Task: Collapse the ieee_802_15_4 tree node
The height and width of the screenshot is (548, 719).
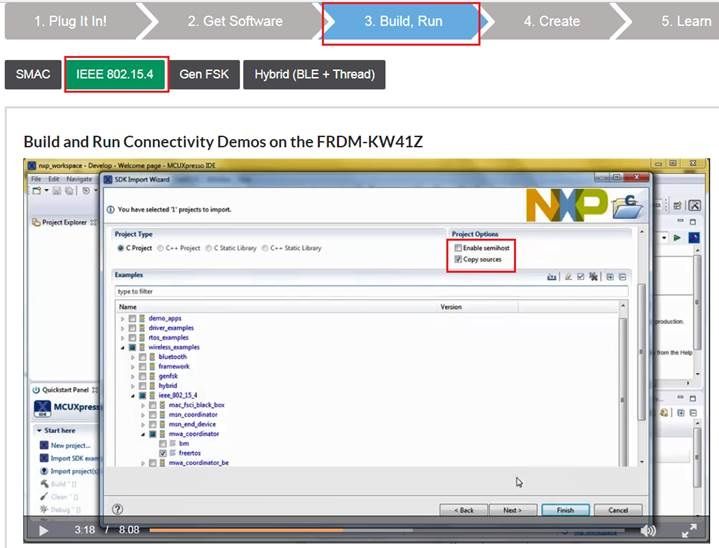Action: pos(133,395)
